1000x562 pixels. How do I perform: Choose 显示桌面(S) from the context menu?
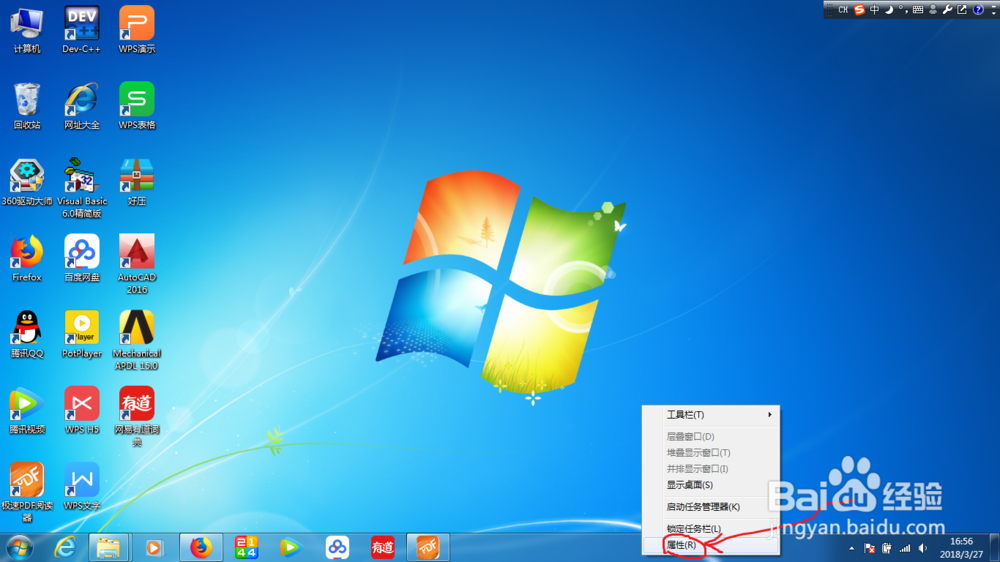coord(710,485)
